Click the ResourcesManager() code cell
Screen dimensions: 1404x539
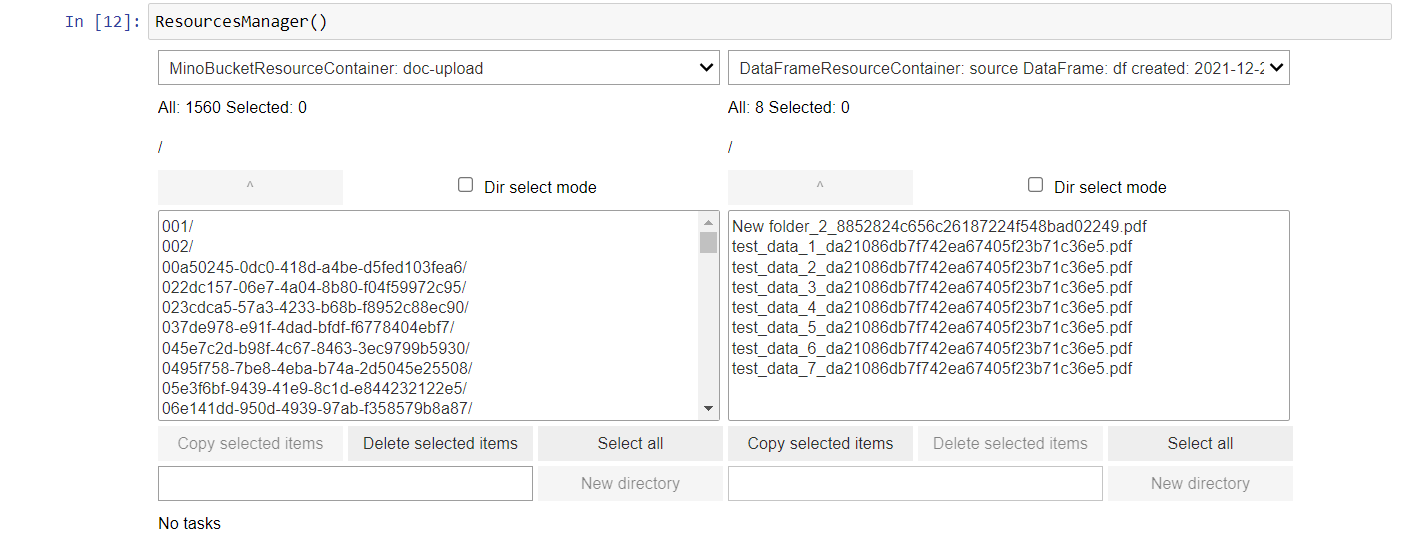[x=769, y=21]
